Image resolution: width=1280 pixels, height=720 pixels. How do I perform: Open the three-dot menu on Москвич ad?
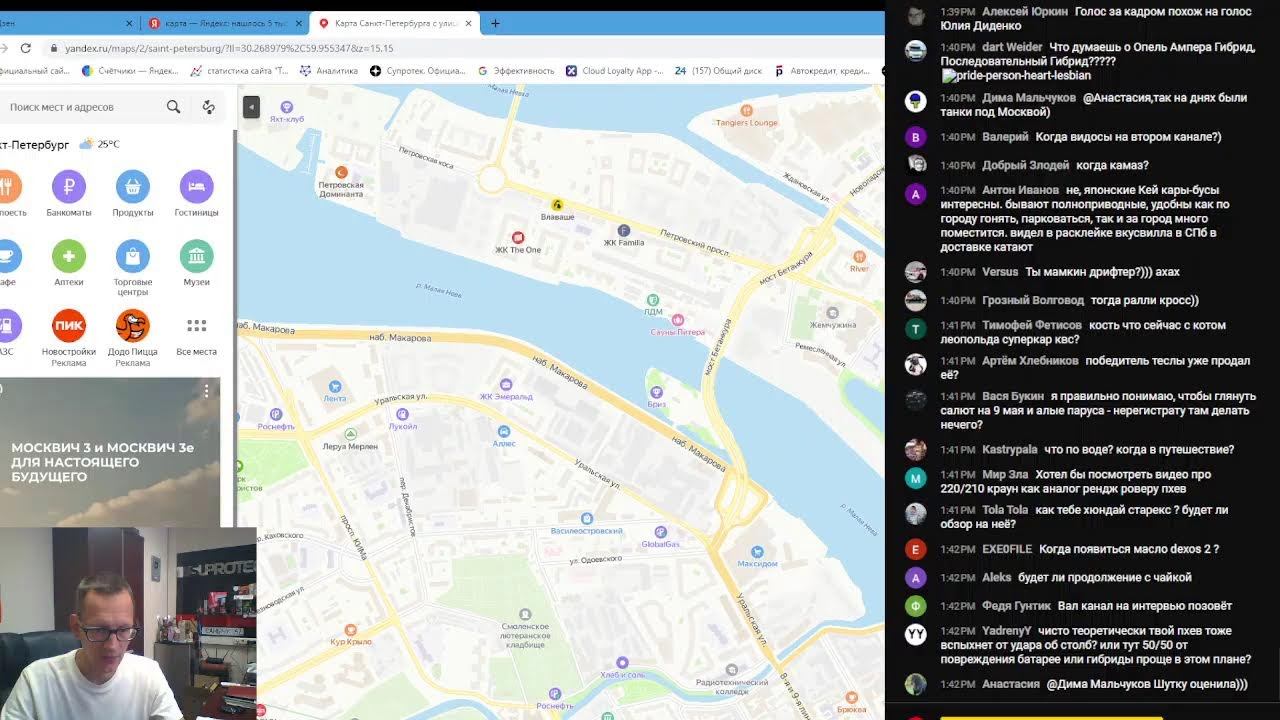click(x=206, y=391)
